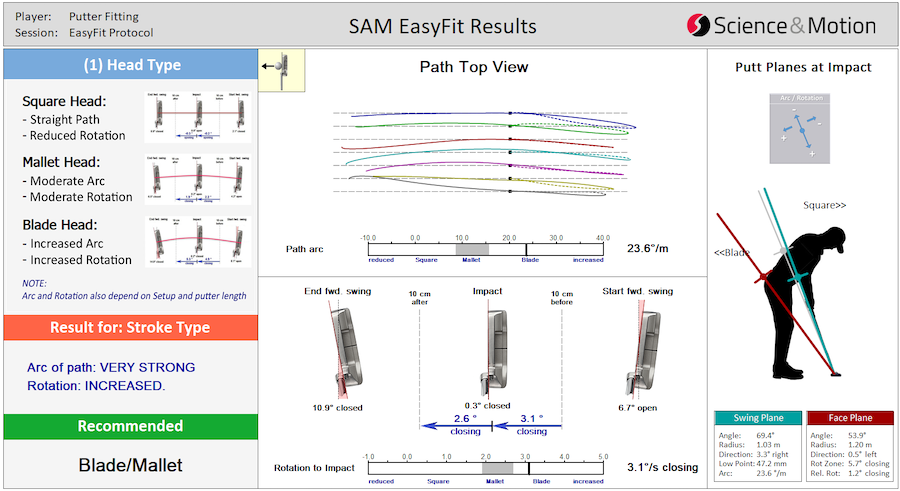Click the Blade Head: heading
Screen dimensions: 900x491
pyautogui.click(x=60, y=225)
